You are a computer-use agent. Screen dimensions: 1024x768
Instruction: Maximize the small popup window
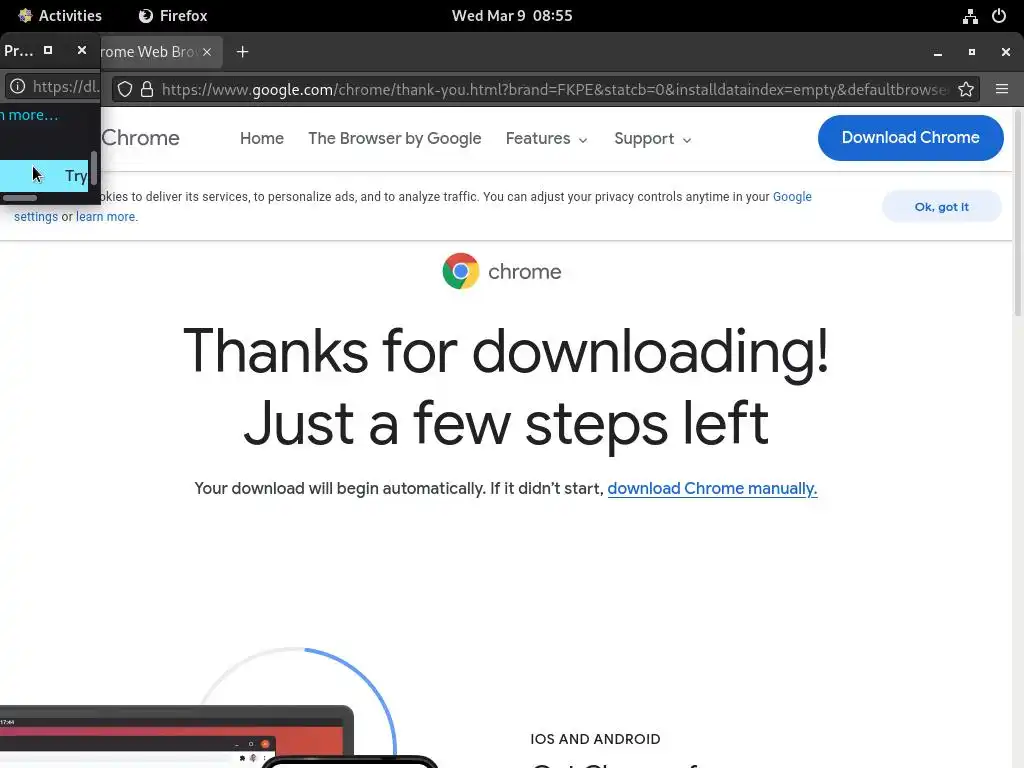(48, 50)
